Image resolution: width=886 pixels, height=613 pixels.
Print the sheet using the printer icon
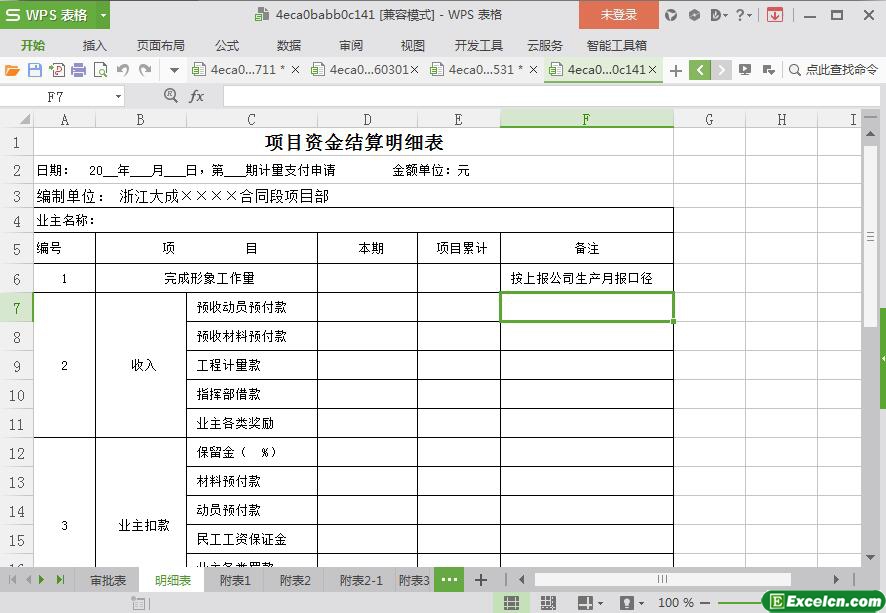(79, 70)
